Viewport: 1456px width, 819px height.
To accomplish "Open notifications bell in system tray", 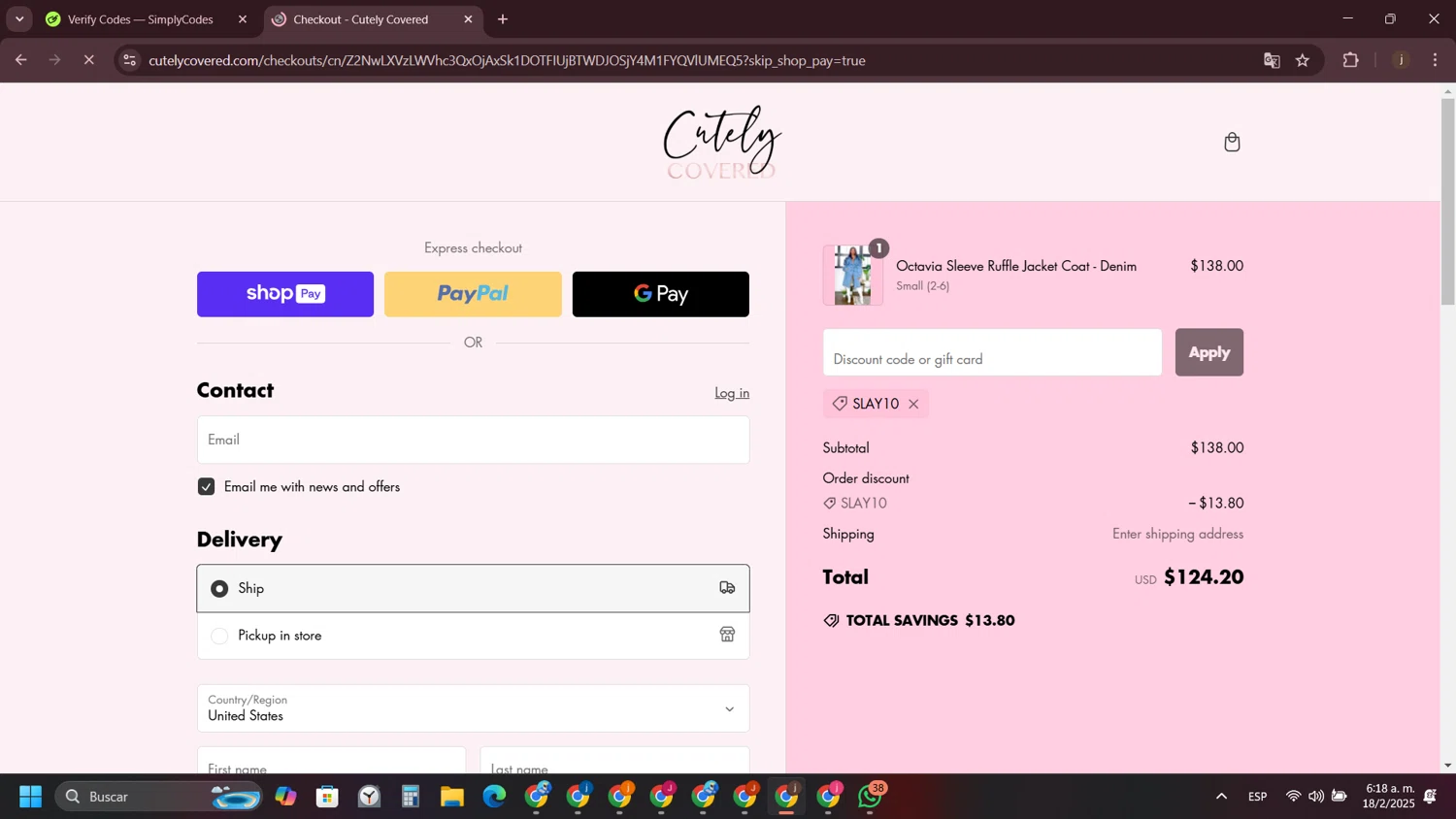I will tap(1431, 797).
